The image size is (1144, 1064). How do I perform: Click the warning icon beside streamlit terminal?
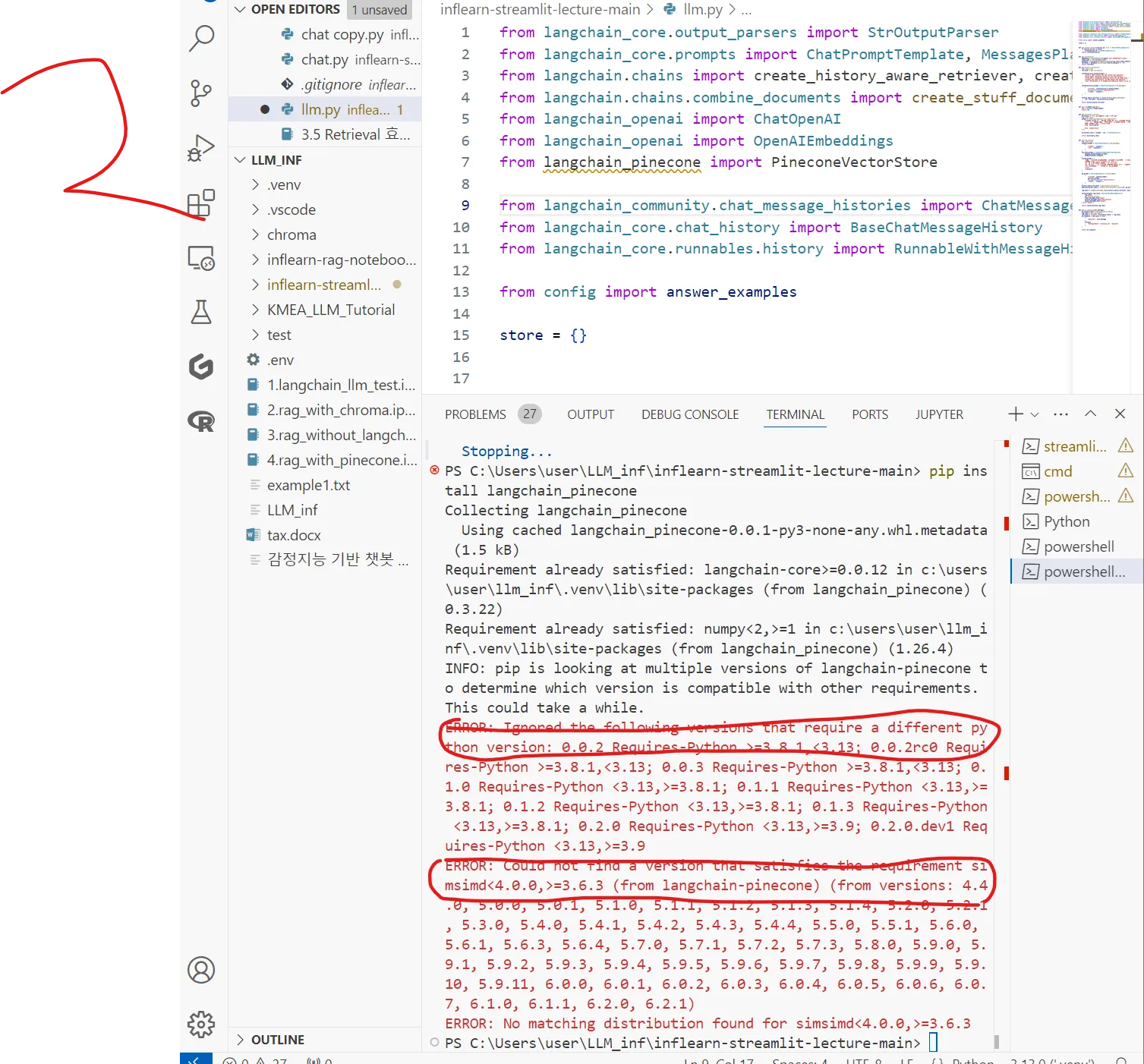pos(1126,445)
